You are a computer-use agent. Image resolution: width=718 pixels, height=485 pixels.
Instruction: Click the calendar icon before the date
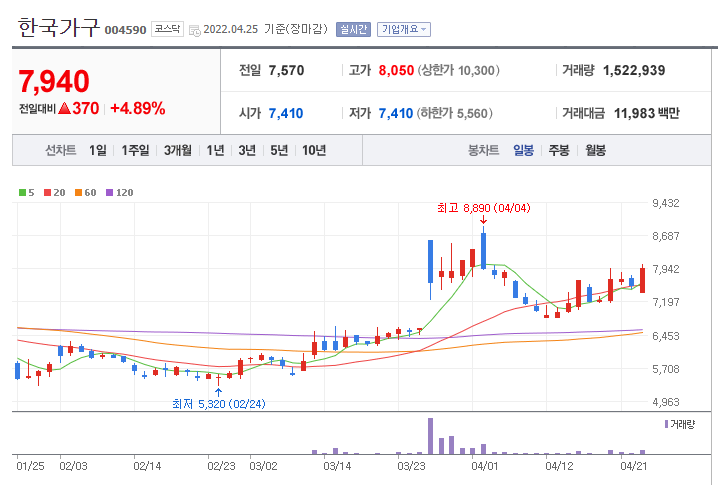pyautogui.click(x=195, y=31)
